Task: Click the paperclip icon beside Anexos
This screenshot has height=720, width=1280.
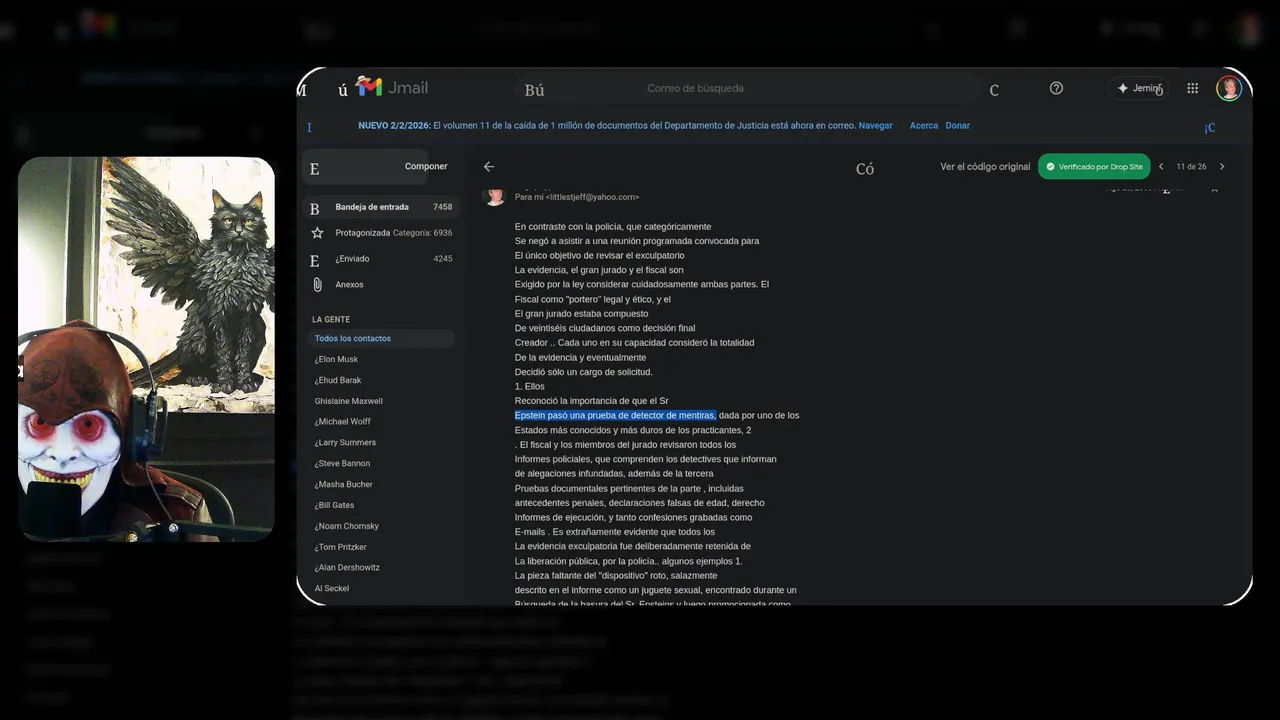Action: coord(317,285)
